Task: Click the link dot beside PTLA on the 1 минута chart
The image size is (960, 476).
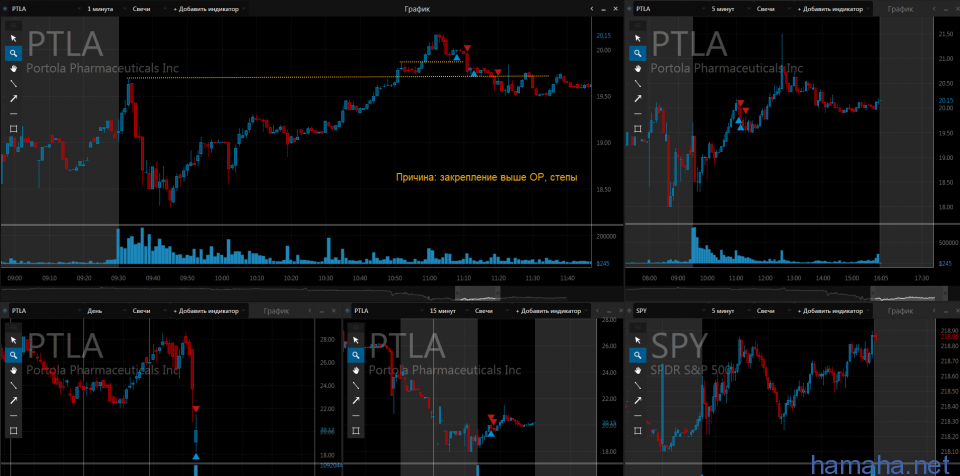Action: coord(6,9)
